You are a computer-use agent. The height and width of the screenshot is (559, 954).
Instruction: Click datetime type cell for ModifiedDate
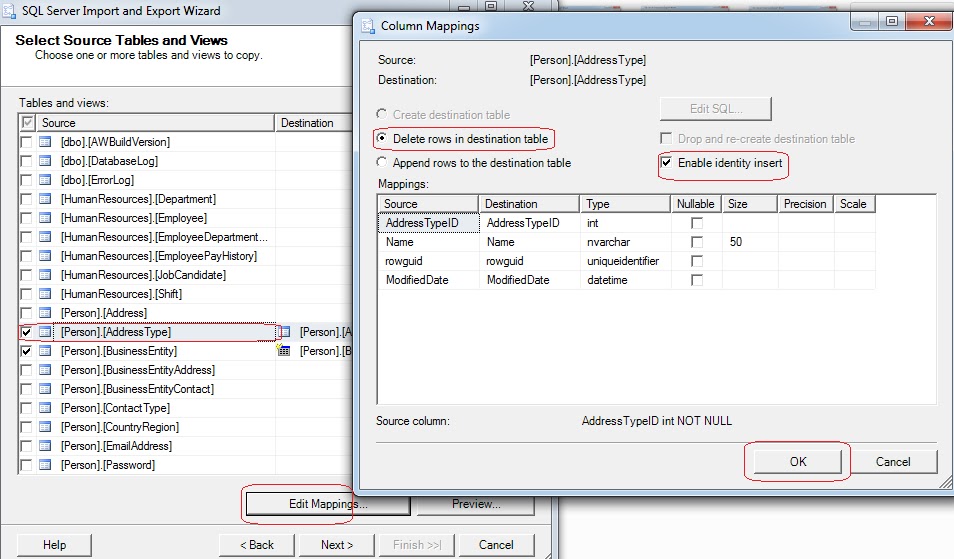[625, 280]
